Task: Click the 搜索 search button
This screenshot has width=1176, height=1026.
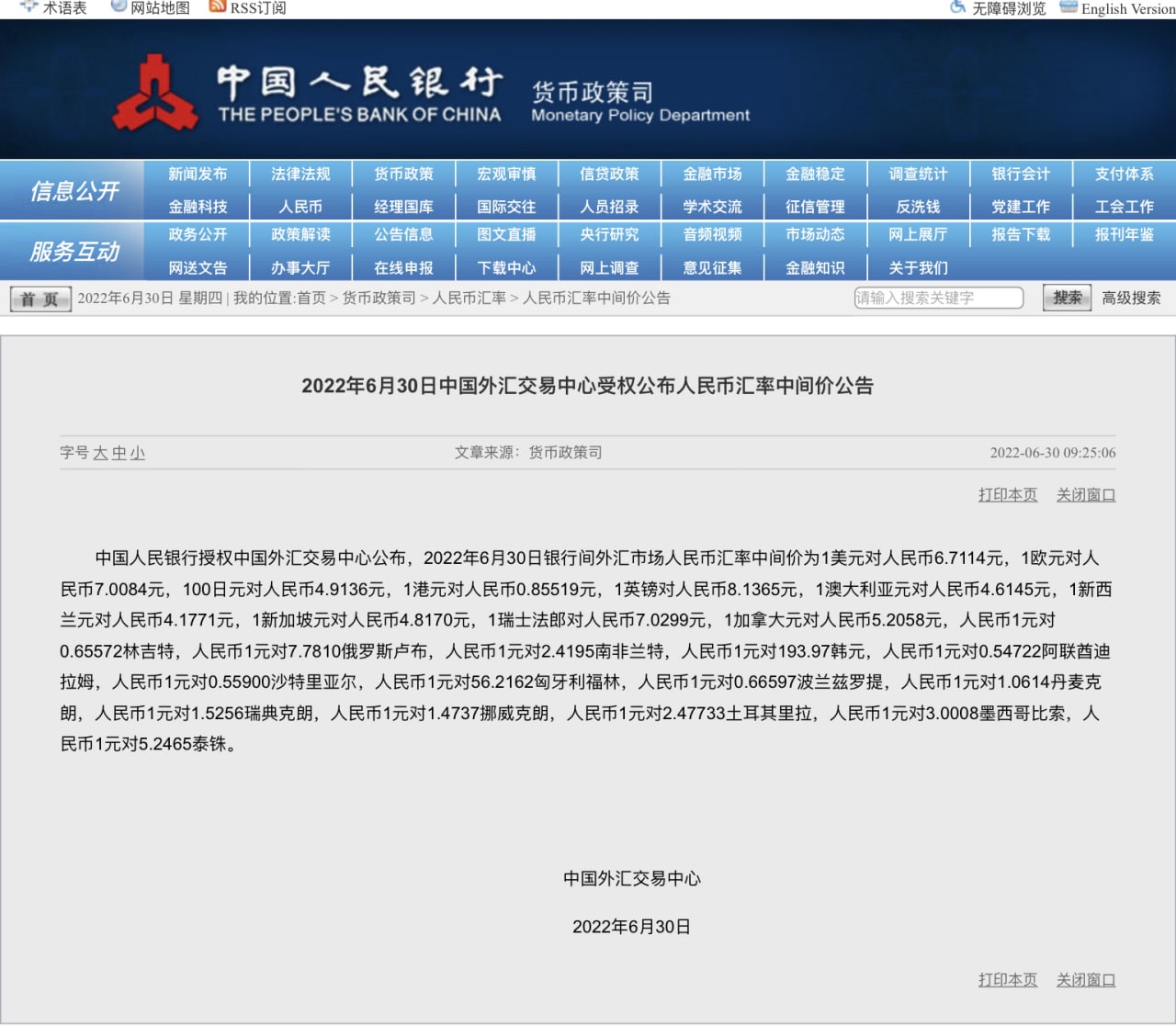Action: pos(1067,298)
